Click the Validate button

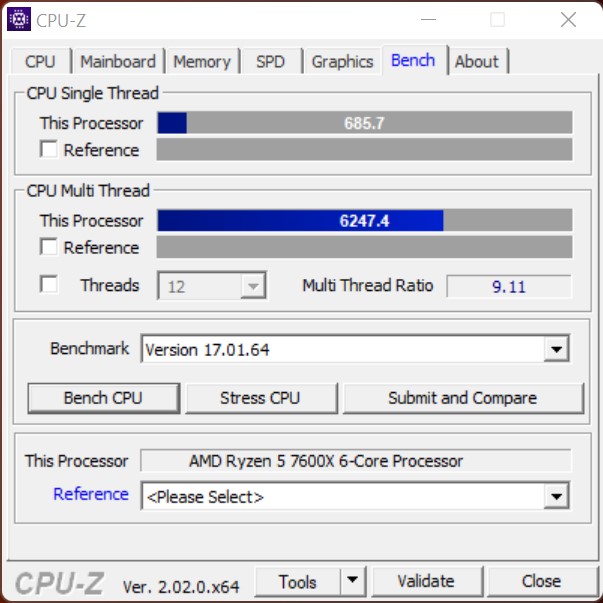coord(426,581)
